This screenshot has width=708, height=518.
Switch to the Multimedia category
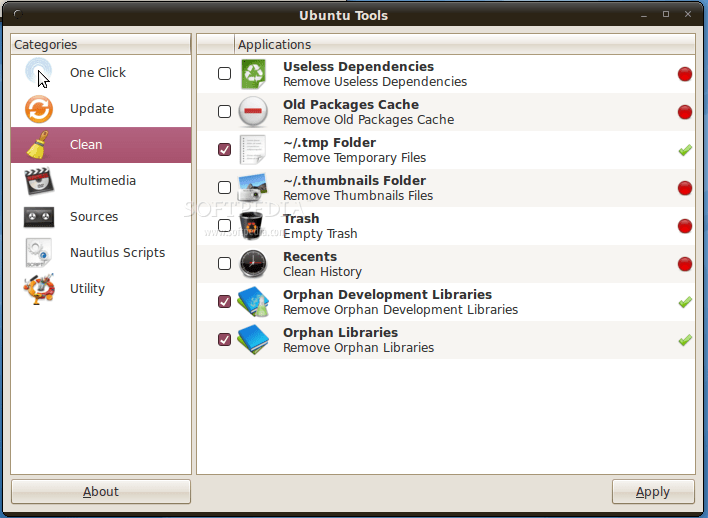click(x=101, y=181)
